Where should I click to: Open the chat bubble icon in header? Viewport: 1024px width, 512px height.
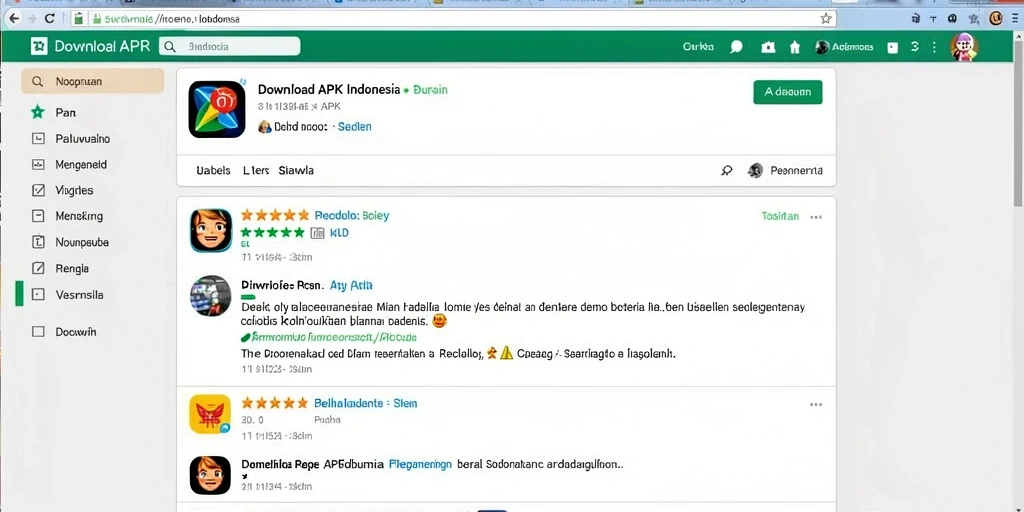[737, 47]
